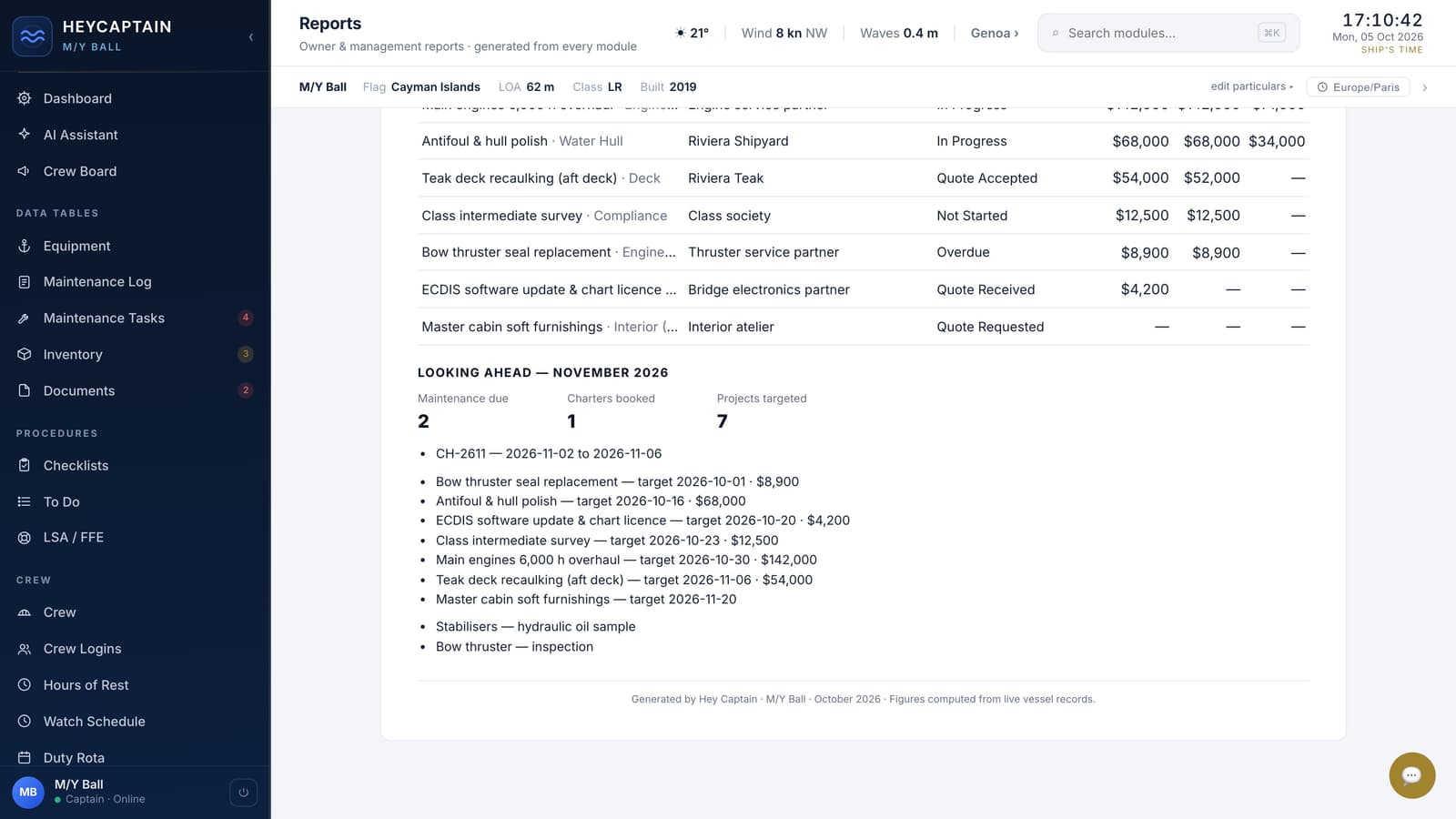
Task: Open the Equipment anchor icon
Action: coord(25,246)
